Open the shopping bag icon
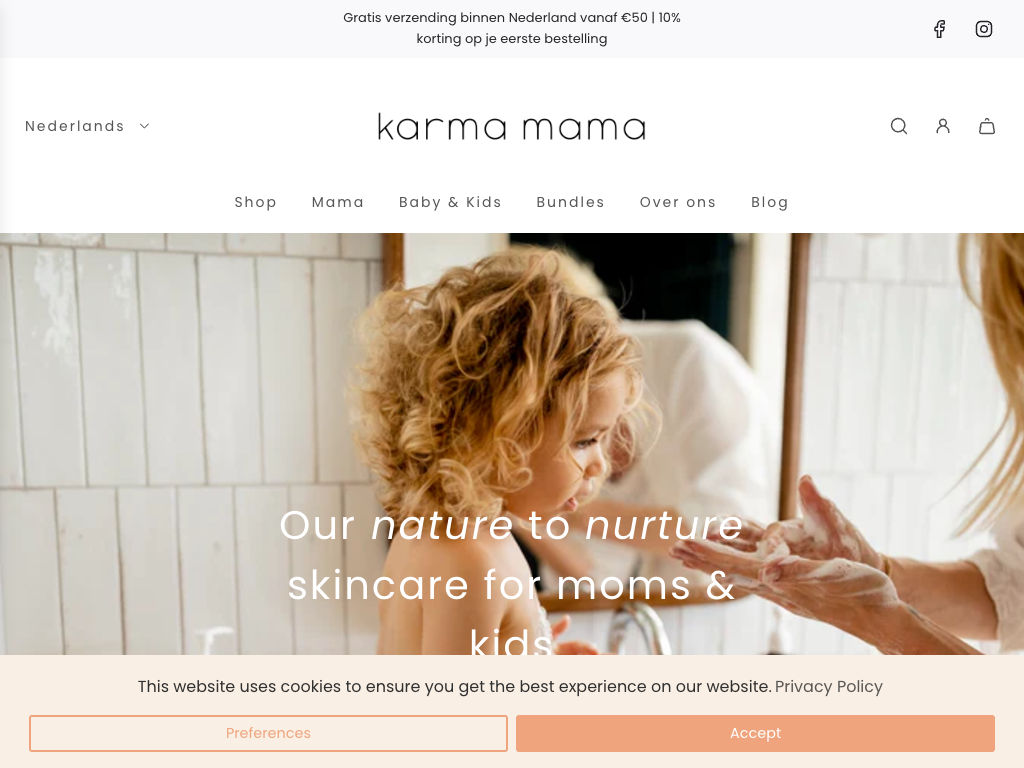1024x768 pixels. pyautogui.click(x=987, y=126)
